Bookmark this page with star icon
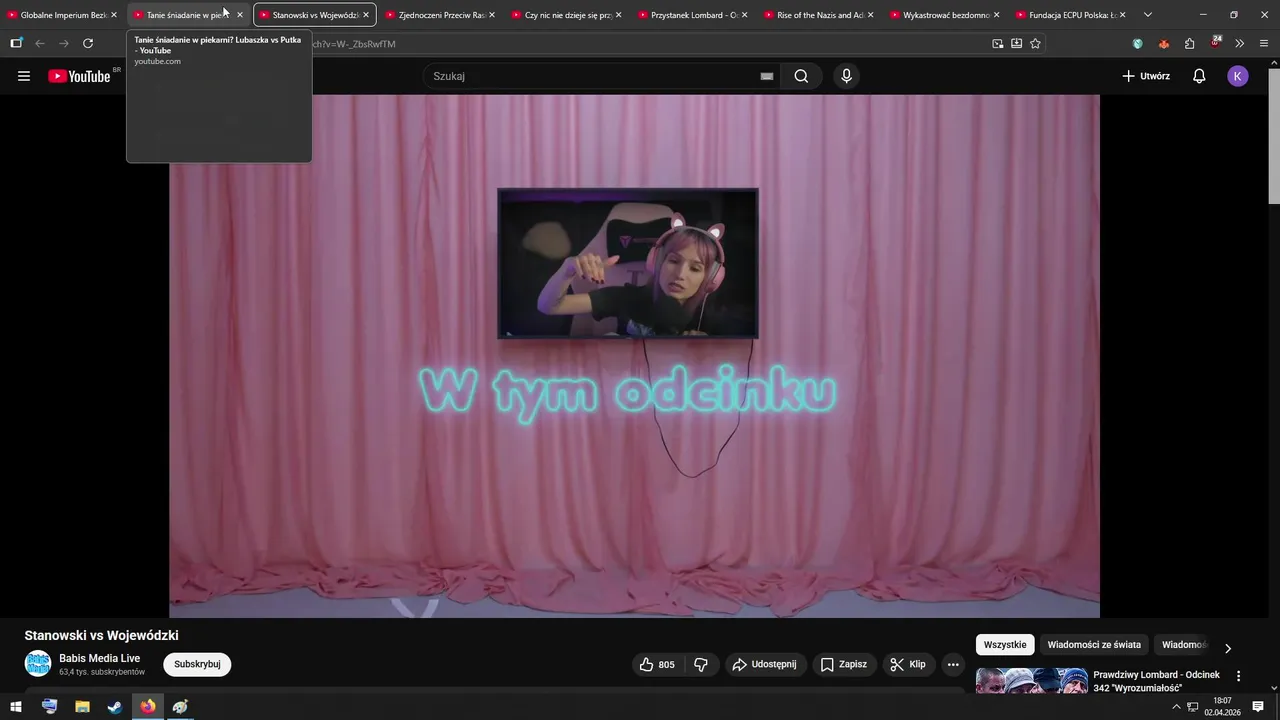The image size is (1280, 720). [1035, 43]
